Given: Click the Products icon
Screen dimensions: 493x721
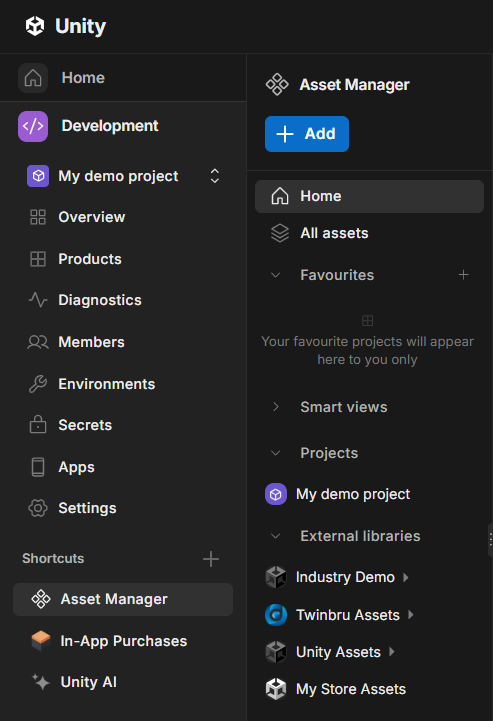Looking at the screenshot, I should pyautogui.click(x=38, y=259).
